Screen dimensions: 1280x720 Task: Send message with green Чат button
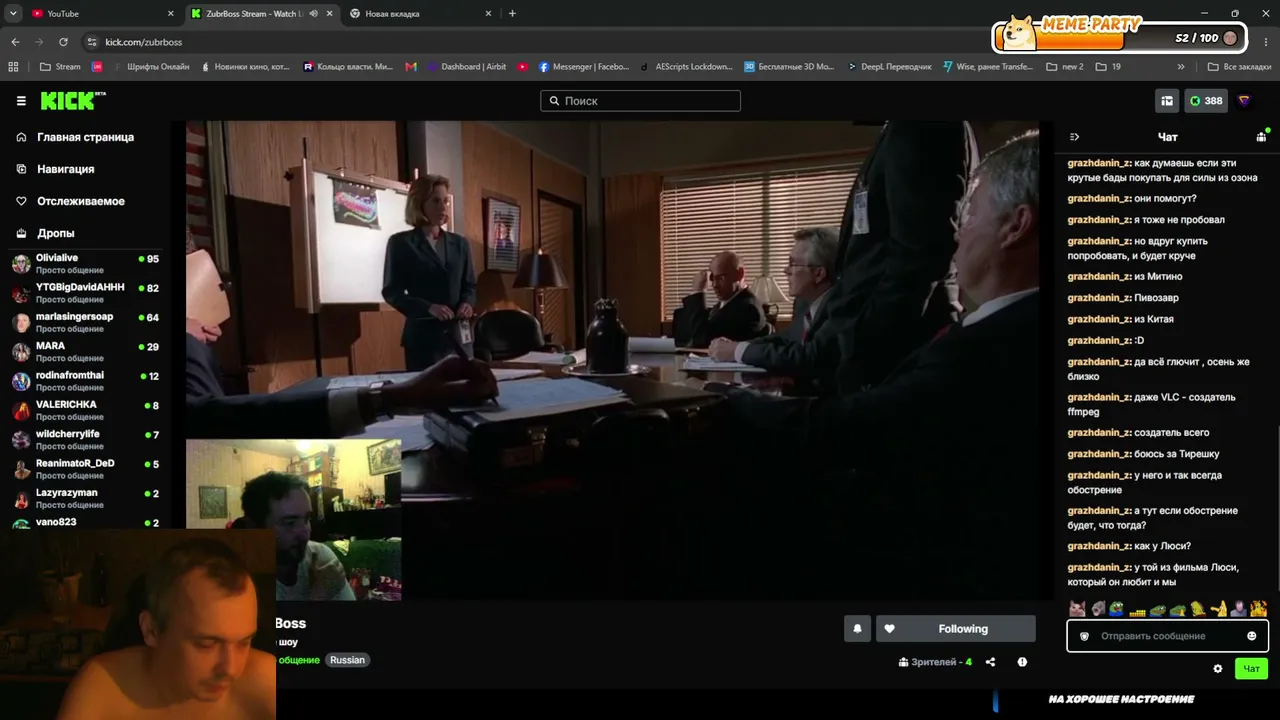[x=1251, y=669]
